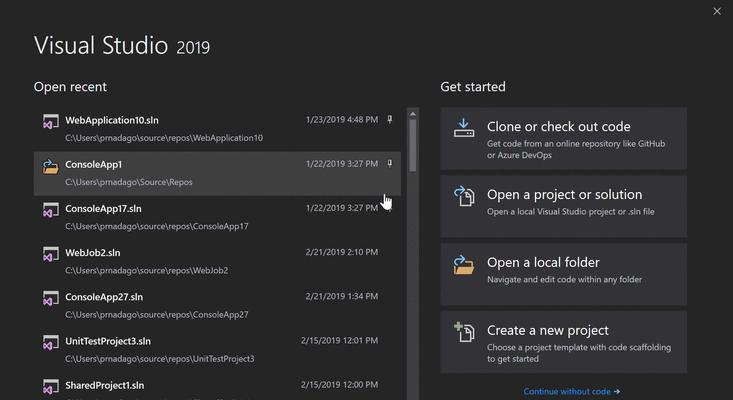Open ConsoleApp27.sln from recent list

[217, 306]
